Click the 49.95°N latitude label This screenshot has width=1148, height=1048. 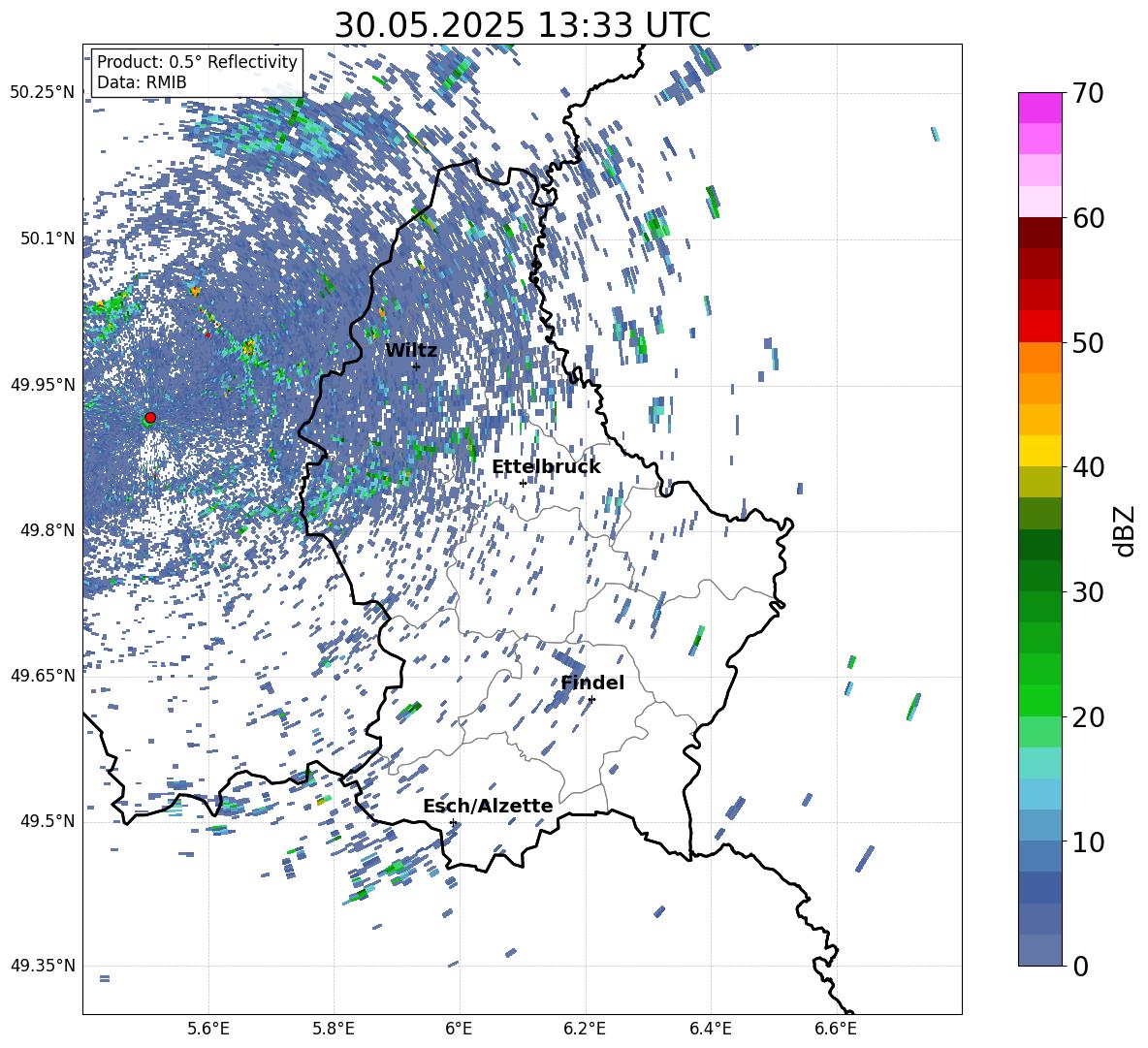[x=43, y=385]
